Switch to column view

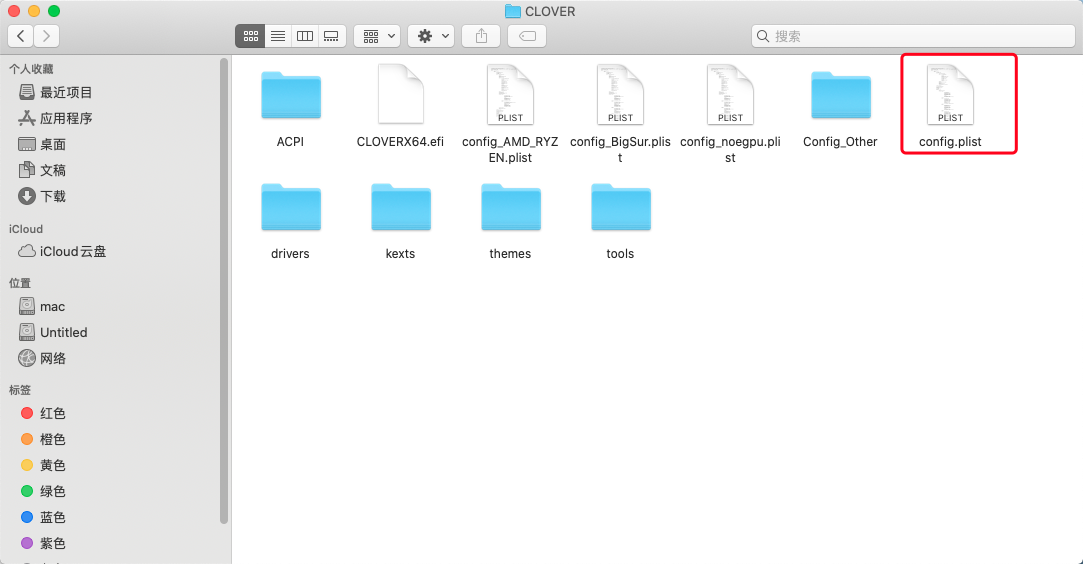point(305,36)
